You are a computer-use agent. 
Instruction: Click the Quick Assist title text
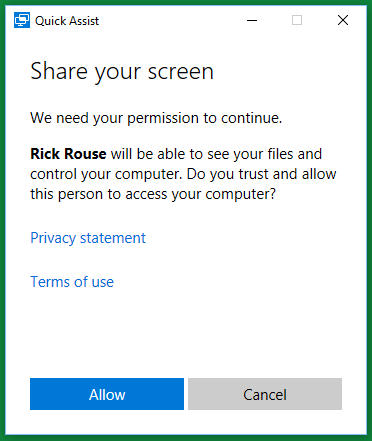point(67,21)
